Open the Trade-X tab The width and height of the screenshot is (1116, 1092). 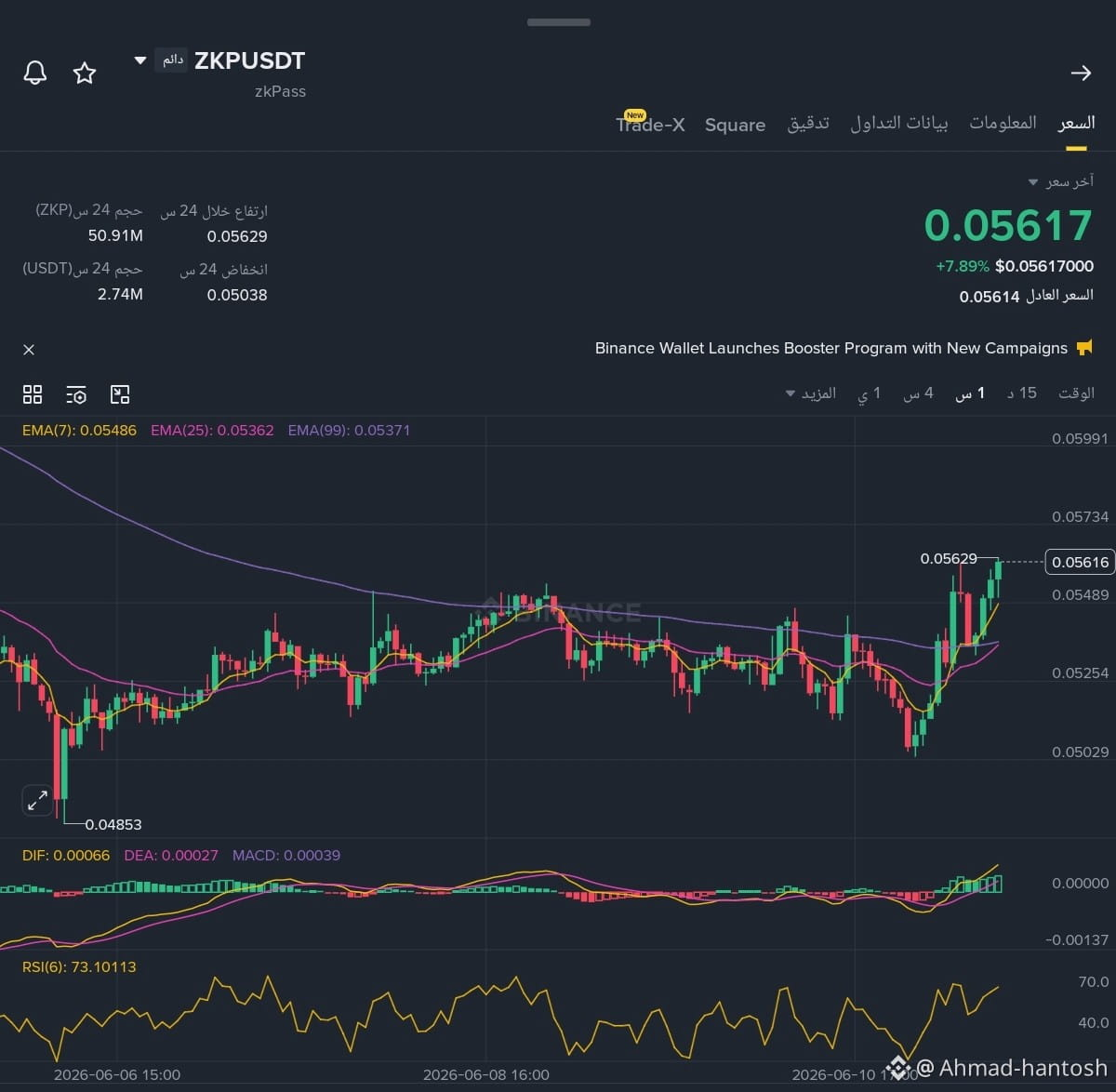650,125
